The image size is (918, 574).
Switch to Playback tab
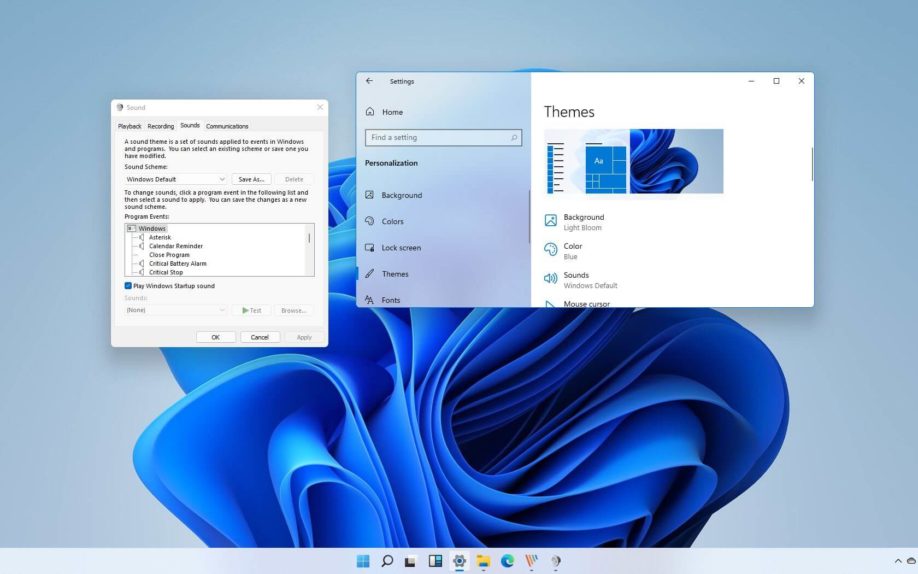(x=129, y=126)
